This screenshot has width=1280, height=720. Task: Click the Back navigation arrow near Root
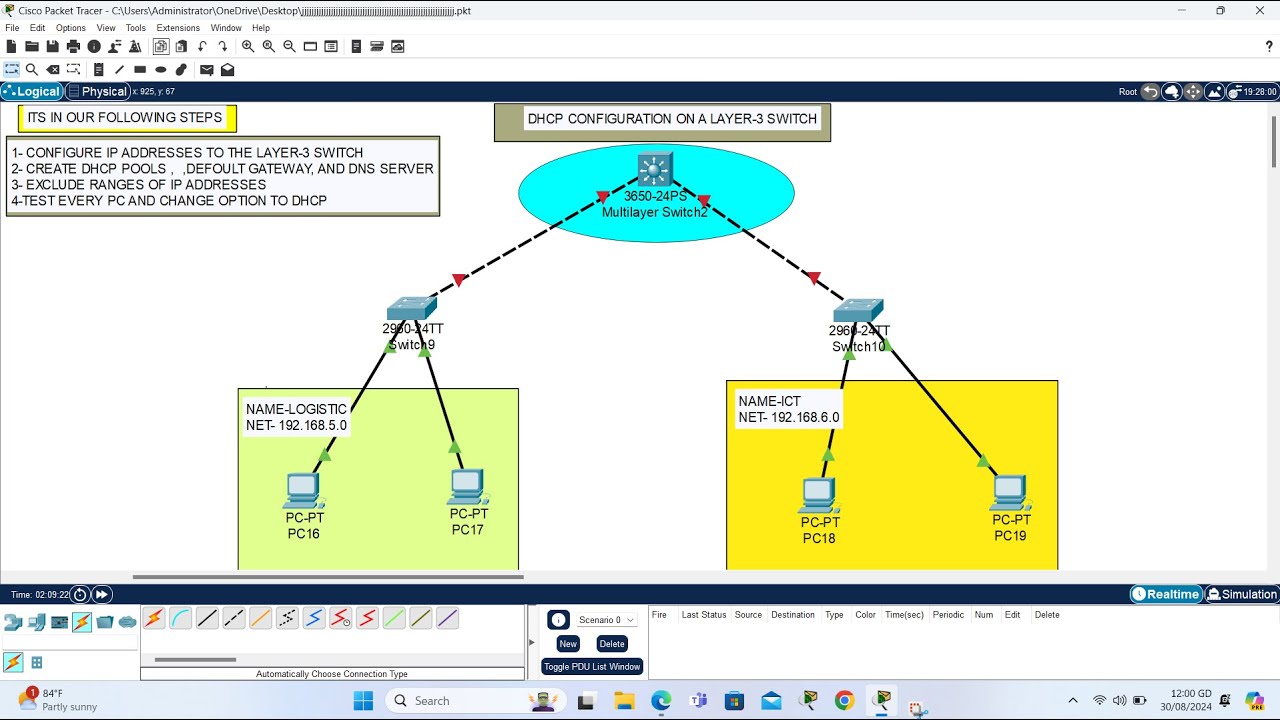[x=1150, y=91]
